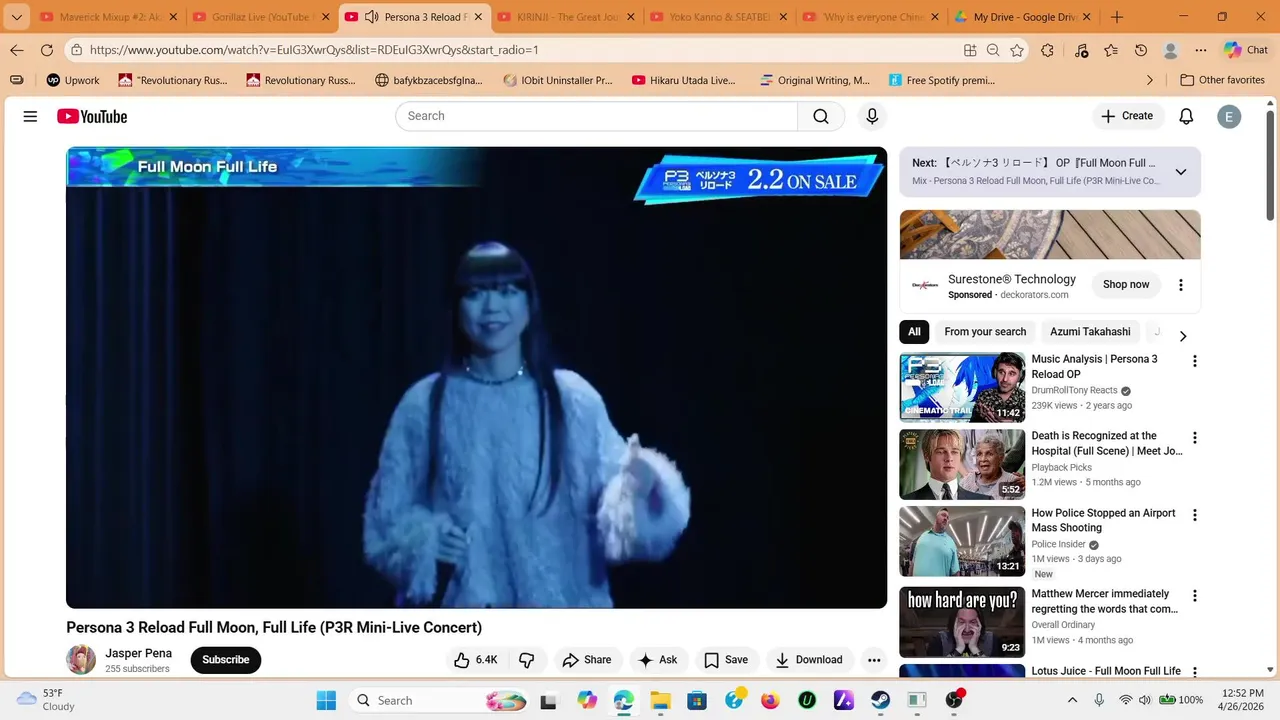
Task: Start voice search with the microphone icon
Action: tap(872, 116)
